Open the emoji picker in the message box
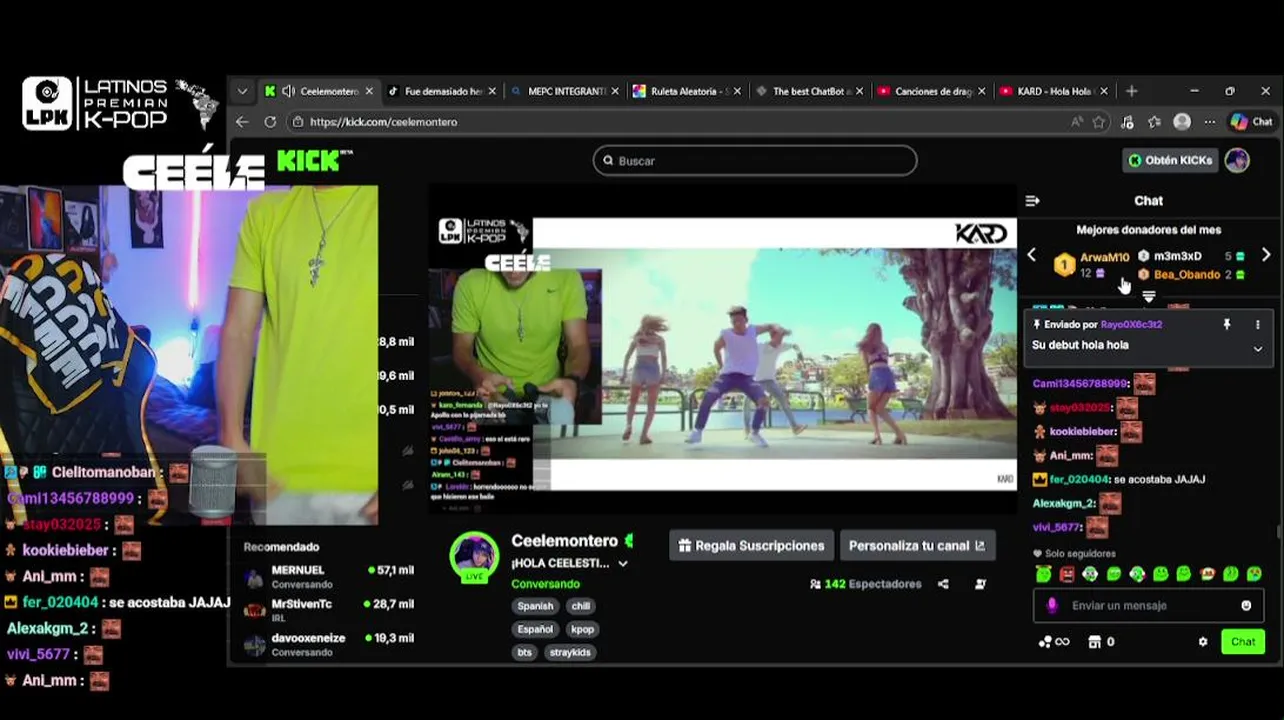Screen dimensions: 1284x720 coord(1246,605)
